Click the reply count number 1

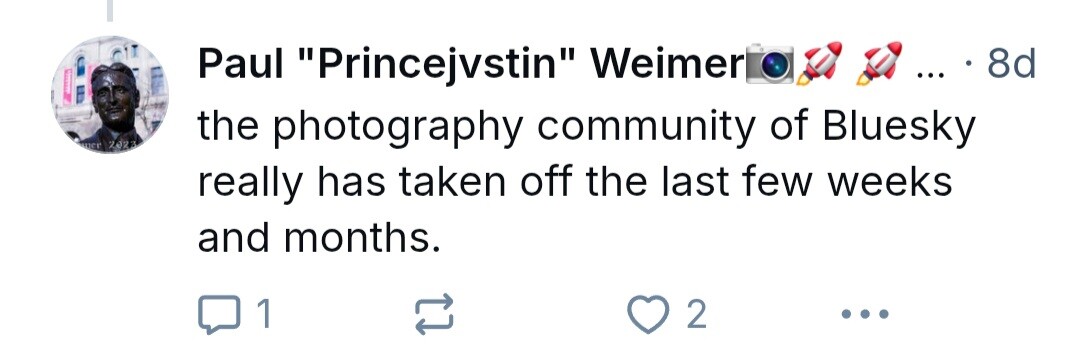[262, 315]
